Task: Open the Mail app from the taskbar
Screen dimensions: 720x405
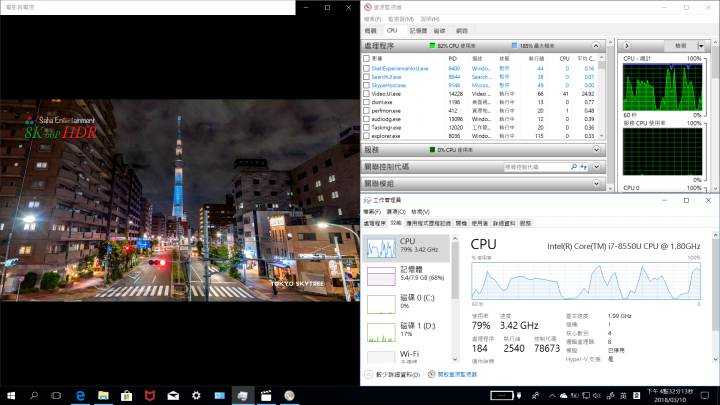Action: coord(173,395)
